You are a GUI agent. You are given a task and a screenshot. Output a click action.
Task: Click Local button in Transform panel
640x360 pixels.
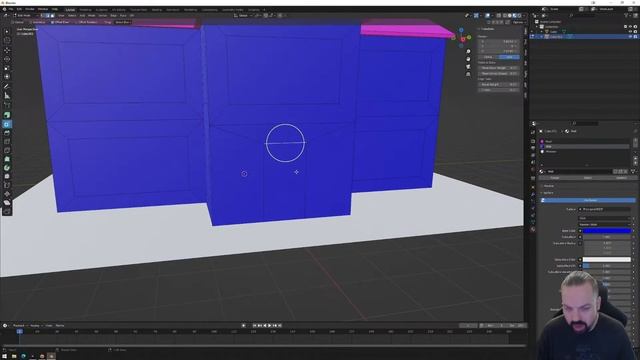509,57
